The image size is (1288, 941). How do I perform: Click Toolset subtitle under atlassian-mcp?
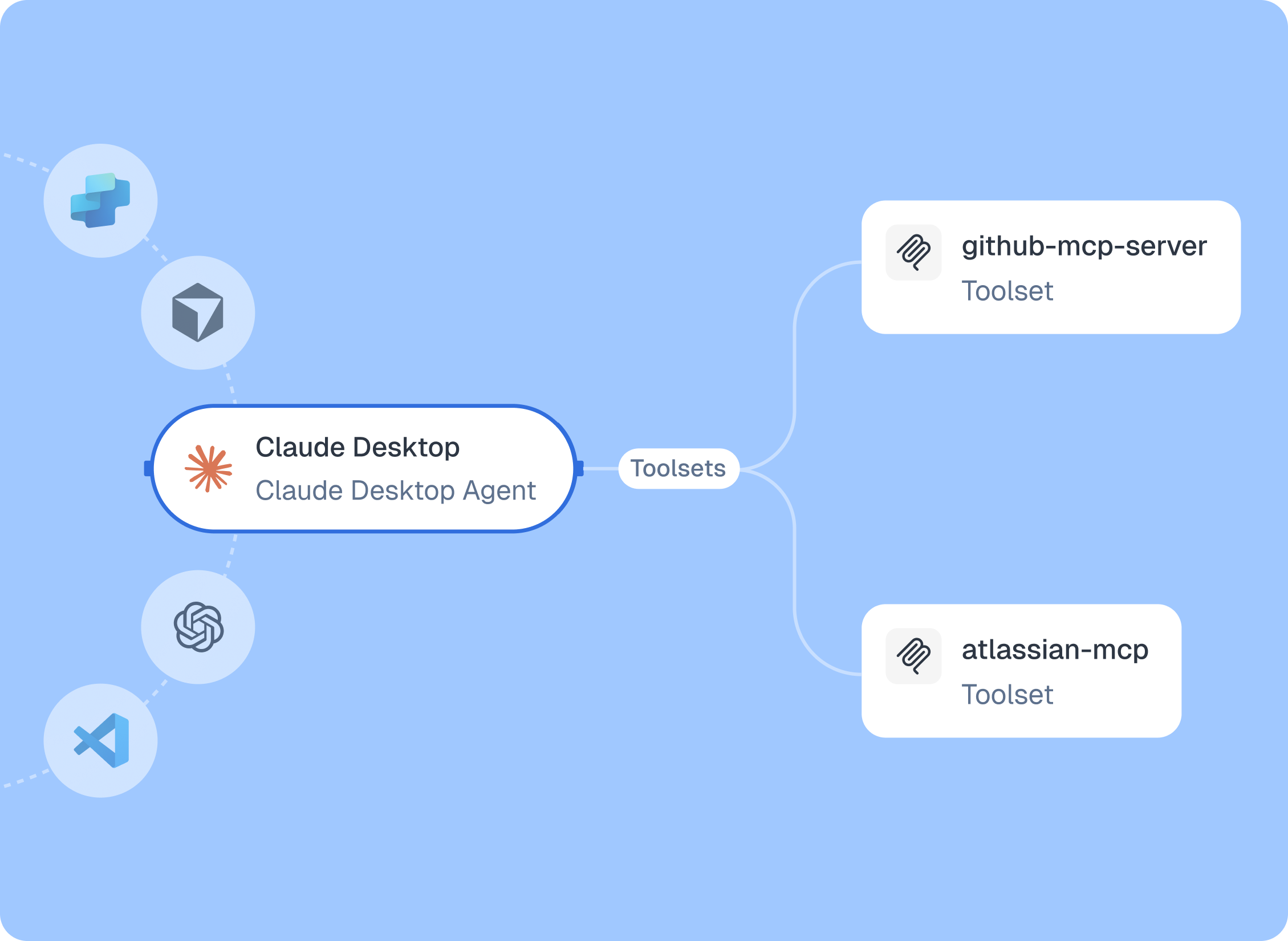click(1007, 695)
